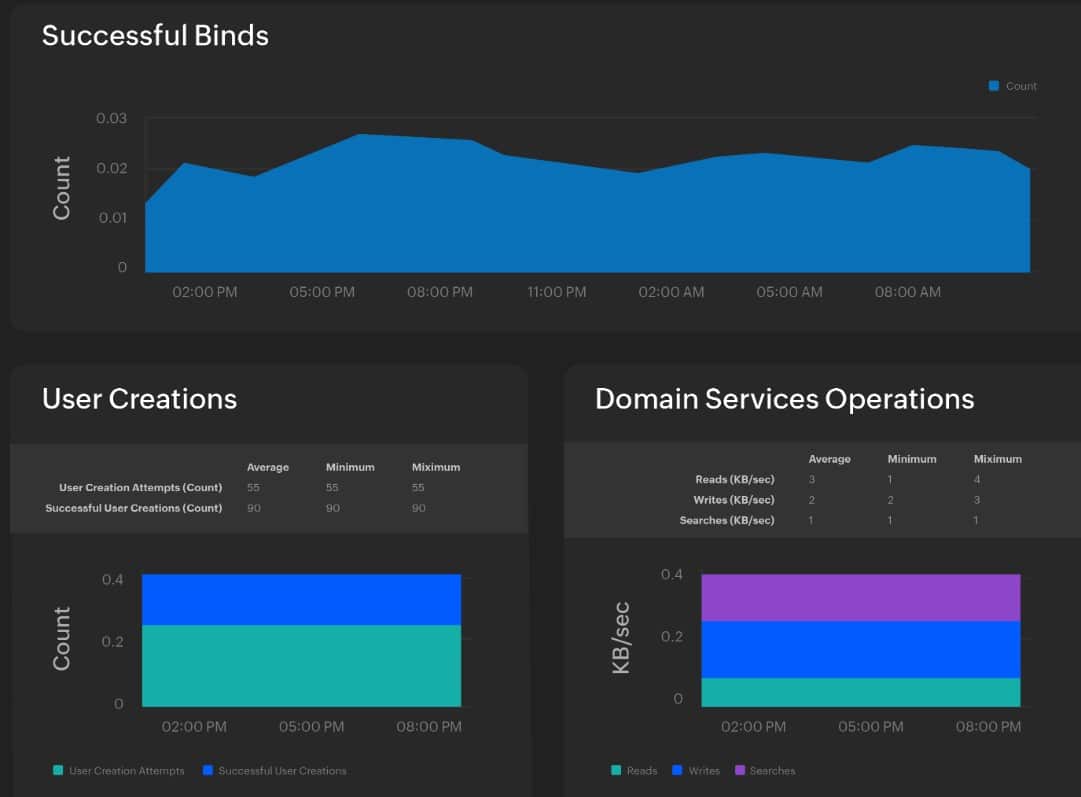Viewport: 1081px width, 797px height.
Task: Click the 05:00 PM label in User Creations chart
Action: [312, 727]
